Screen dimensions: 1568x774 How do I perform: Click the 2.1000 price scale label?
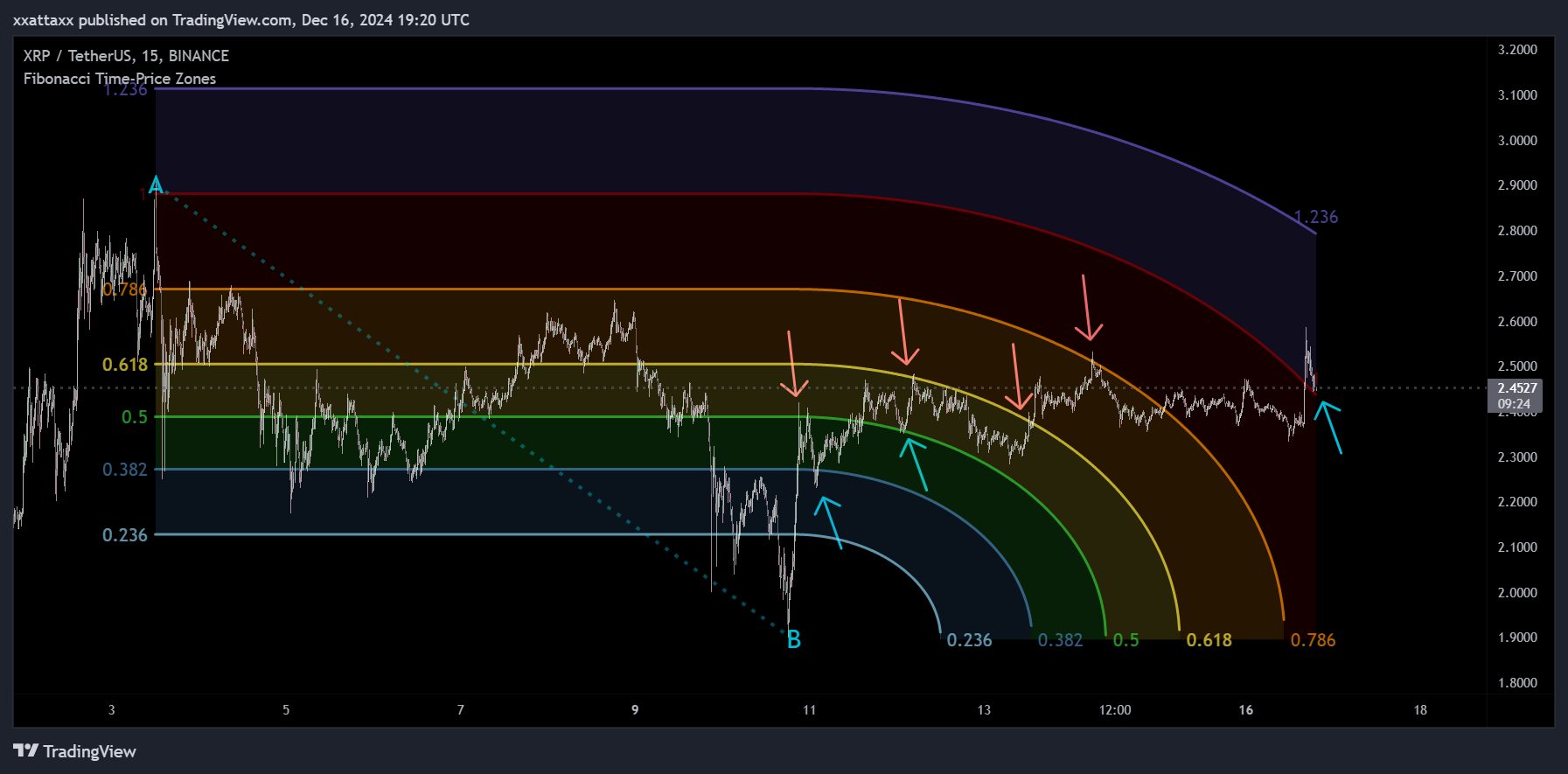coord(1517,547)
